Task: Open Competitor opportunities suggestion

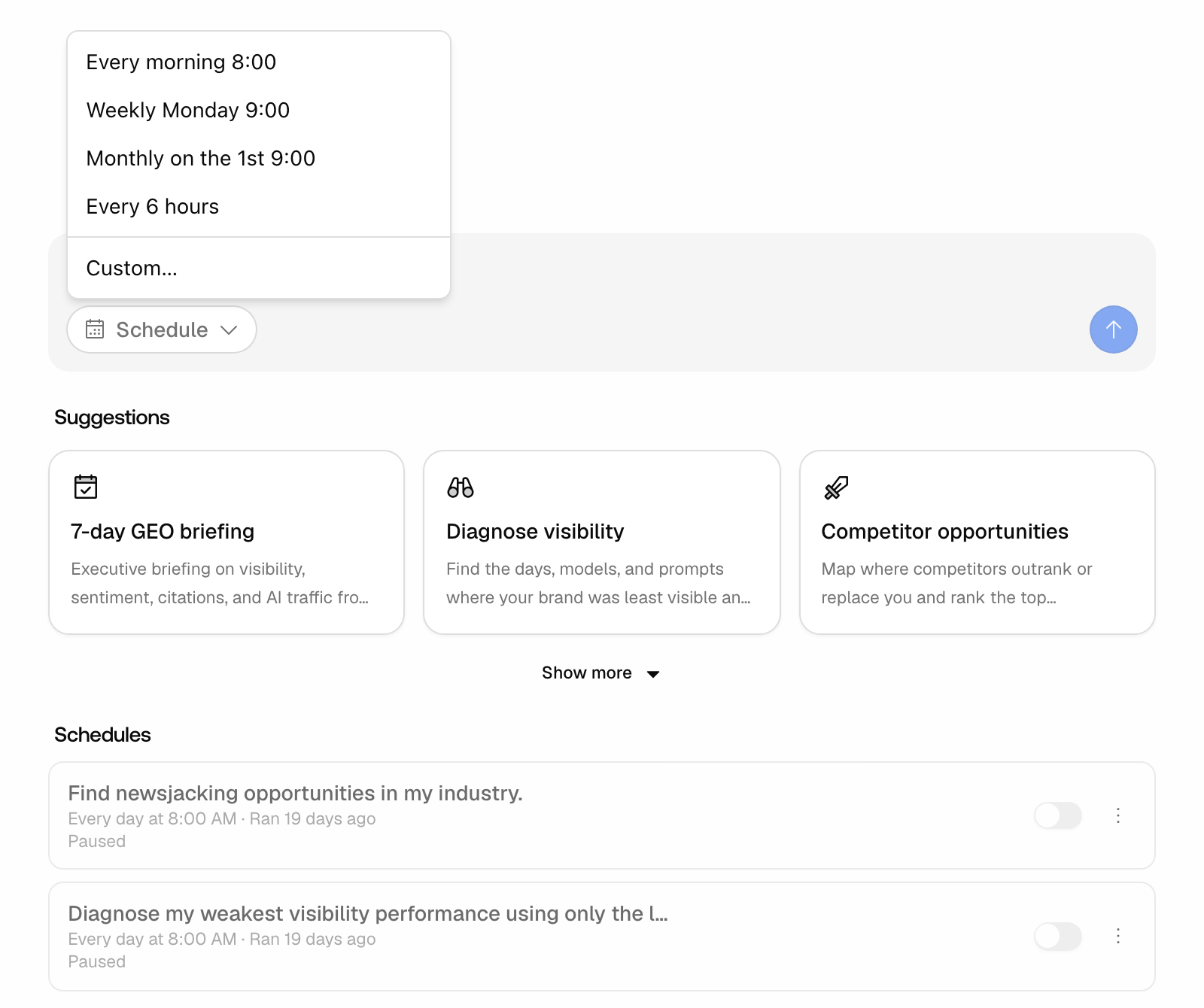Action: pos(977,542)
